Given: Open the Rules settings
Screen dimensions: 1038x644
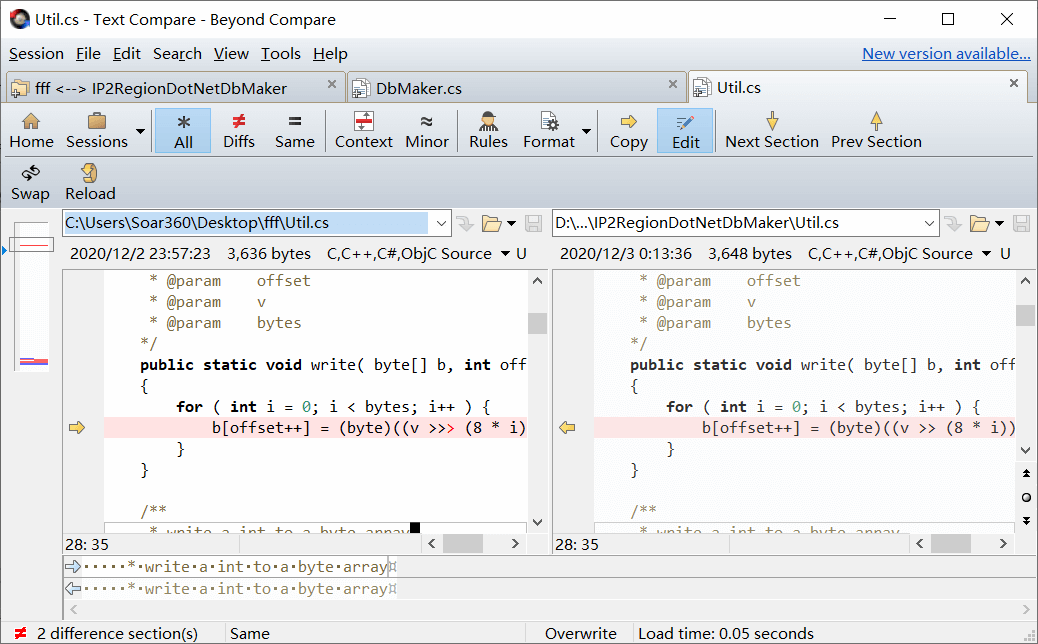Looking at the screenshot, I should coord(488,130).
